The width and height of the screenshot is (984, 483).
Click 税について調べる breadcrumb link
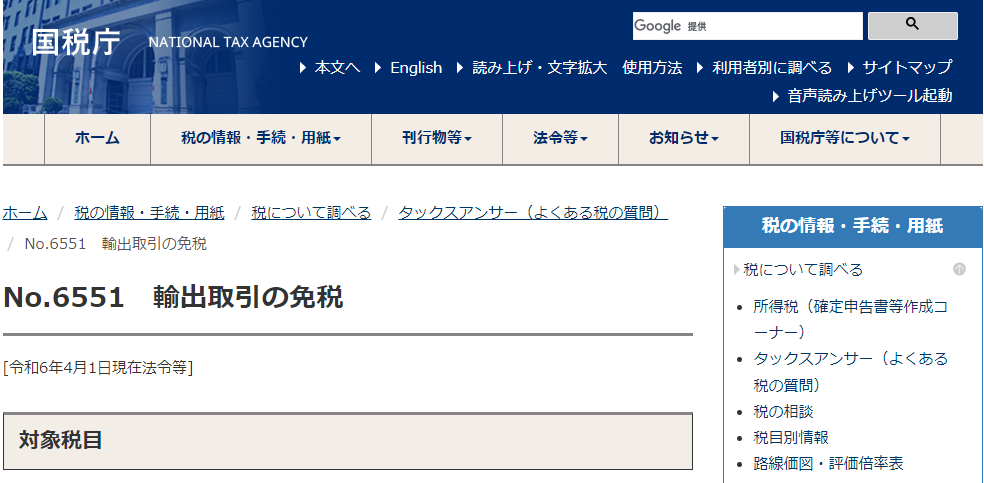coord(311,213)
